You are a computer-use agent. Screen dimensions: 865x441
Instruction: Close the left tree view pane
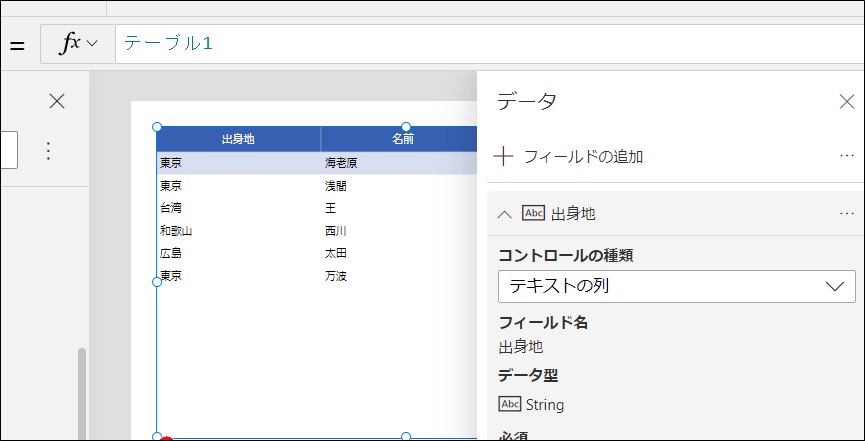[x=57, y=101]
